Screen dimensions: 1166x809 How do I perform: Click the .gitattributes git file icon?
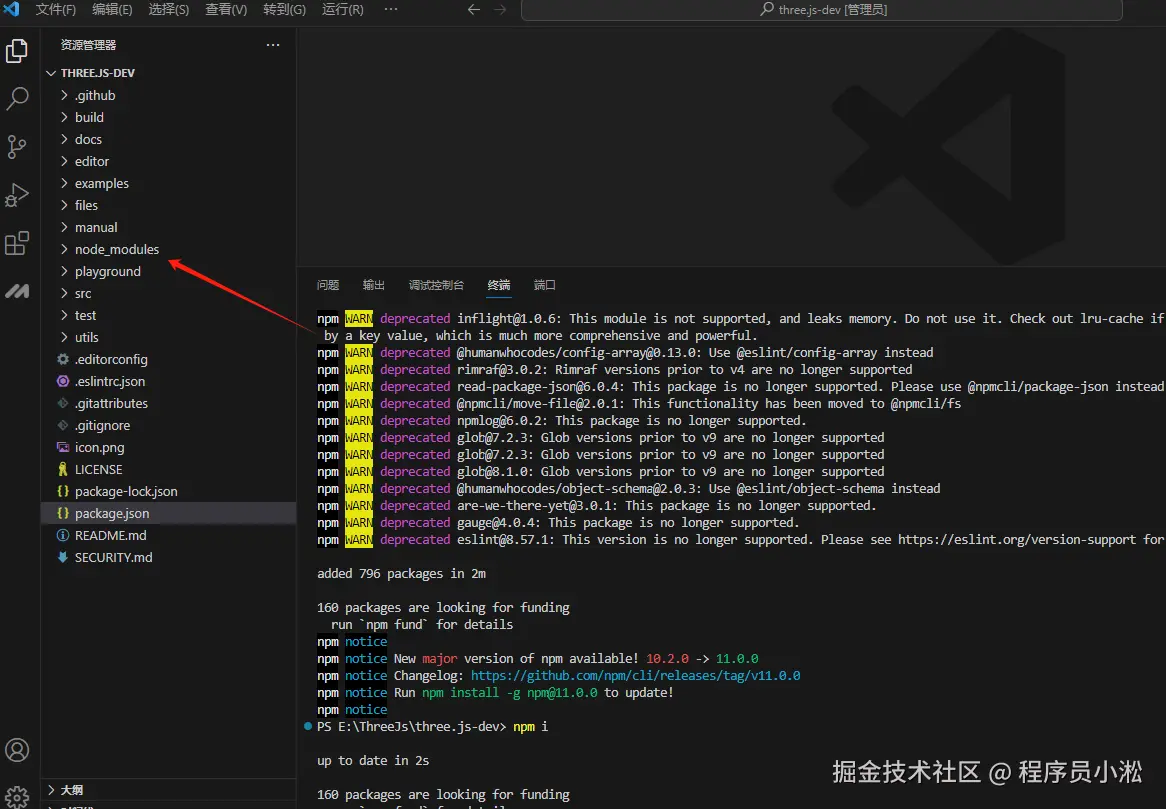point(63,403)
